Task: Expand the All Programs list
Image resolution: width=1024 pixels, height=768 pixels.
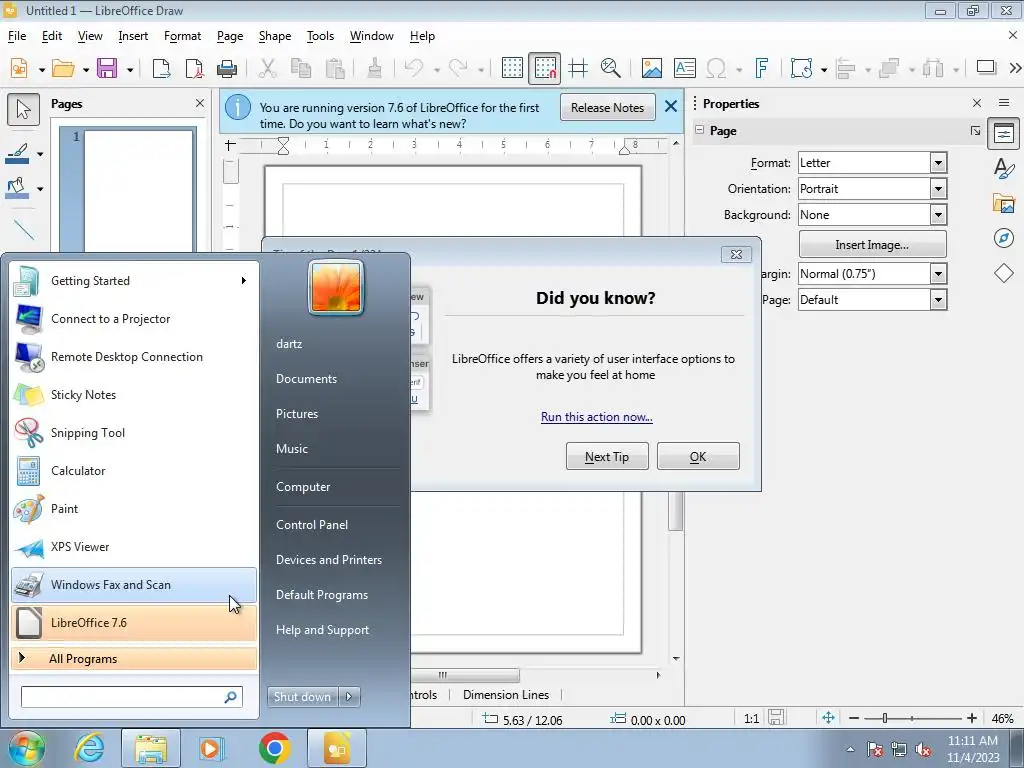Action: coord(134,658)
